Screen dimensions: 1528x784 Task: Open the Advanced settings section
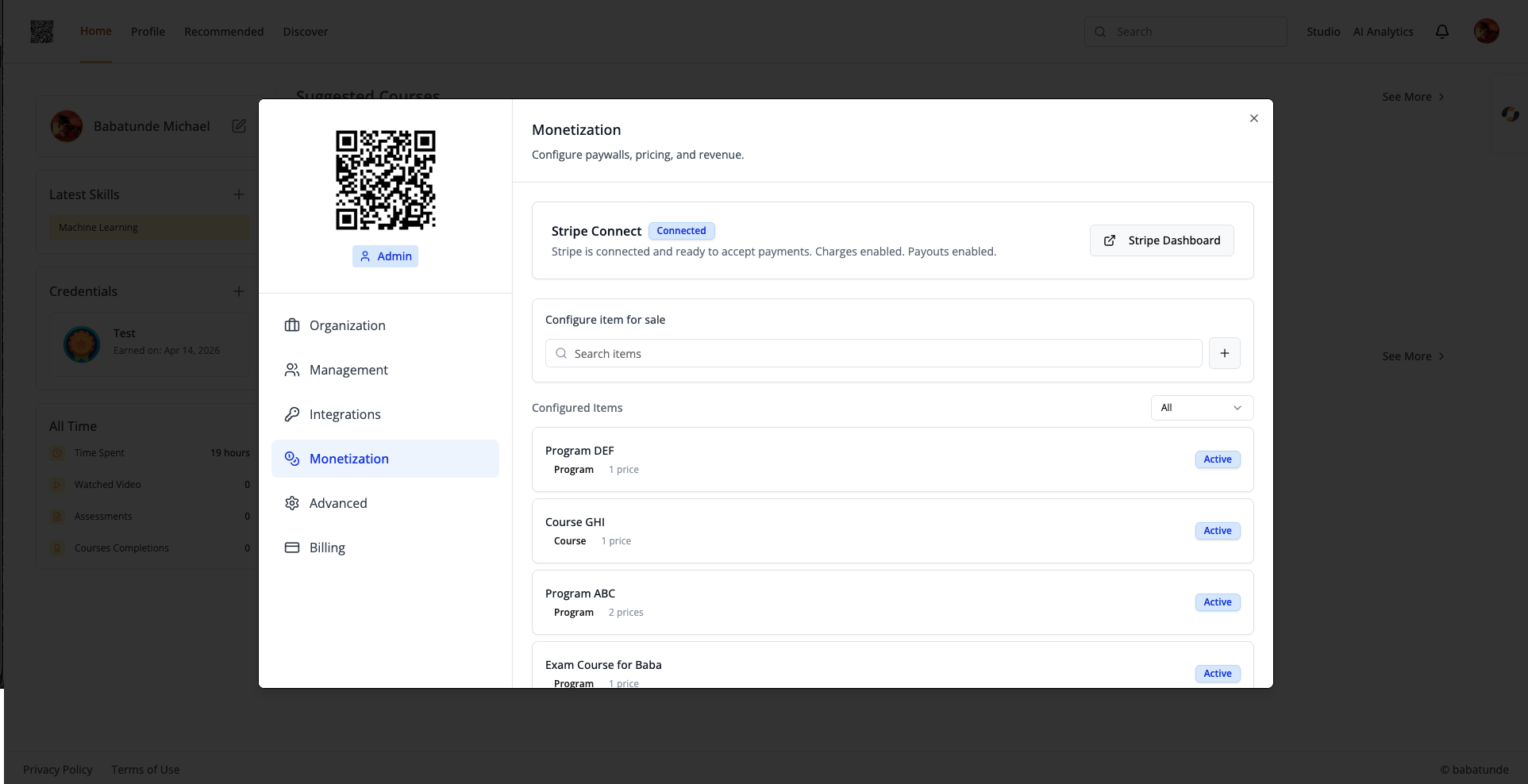pos(385,503)
